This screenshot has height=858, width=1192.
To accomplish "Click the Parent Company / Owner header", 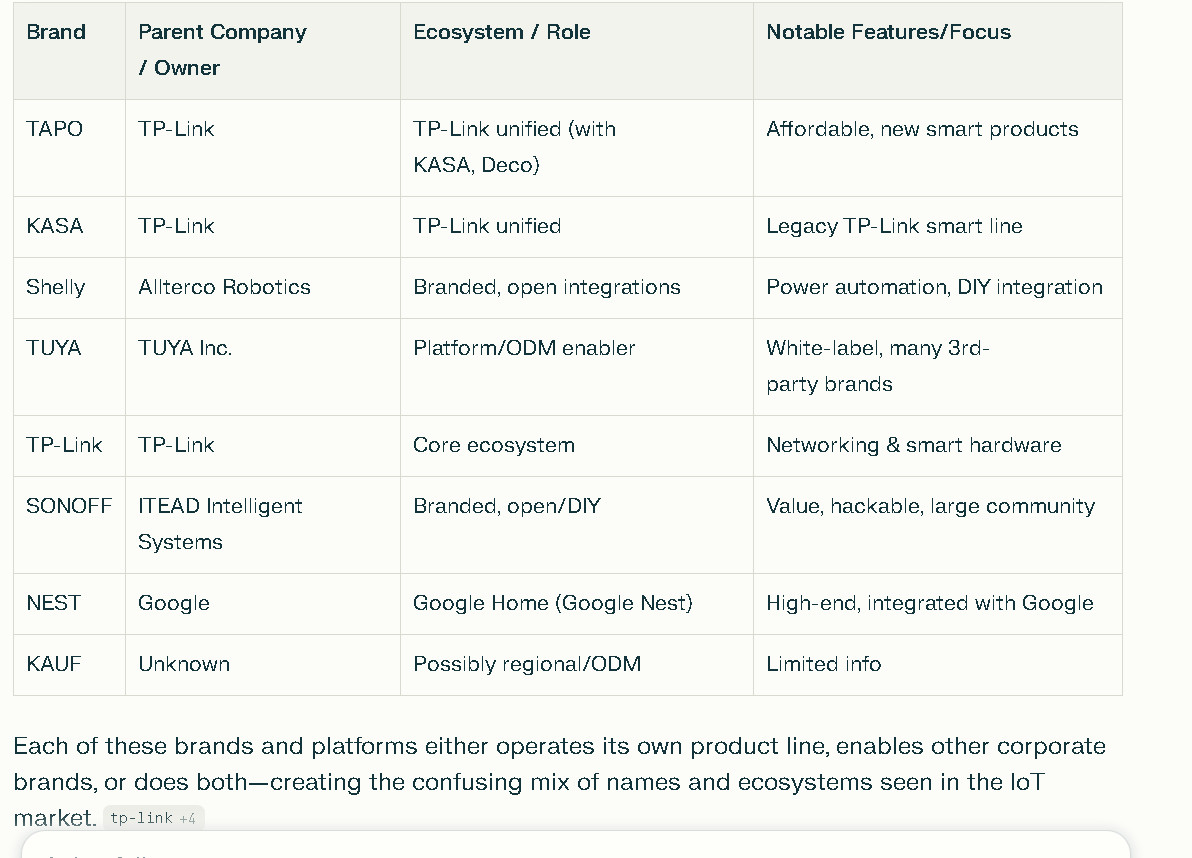I will click(222, 49).
